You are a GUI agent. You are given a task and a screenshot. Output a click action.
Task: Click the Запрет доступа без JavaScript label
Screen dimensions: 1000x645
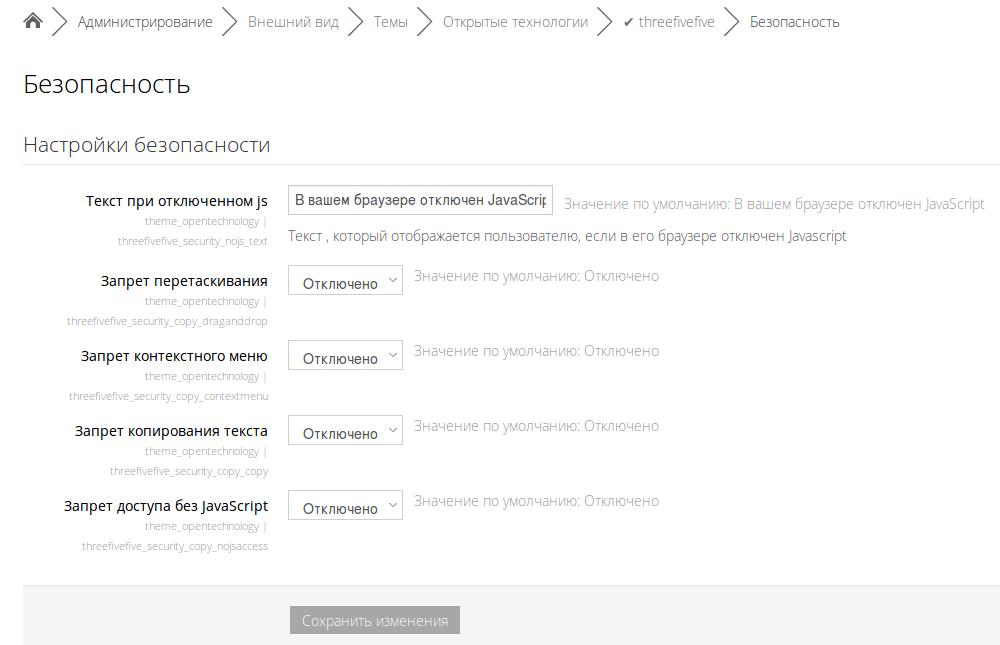tap(165, 506)
